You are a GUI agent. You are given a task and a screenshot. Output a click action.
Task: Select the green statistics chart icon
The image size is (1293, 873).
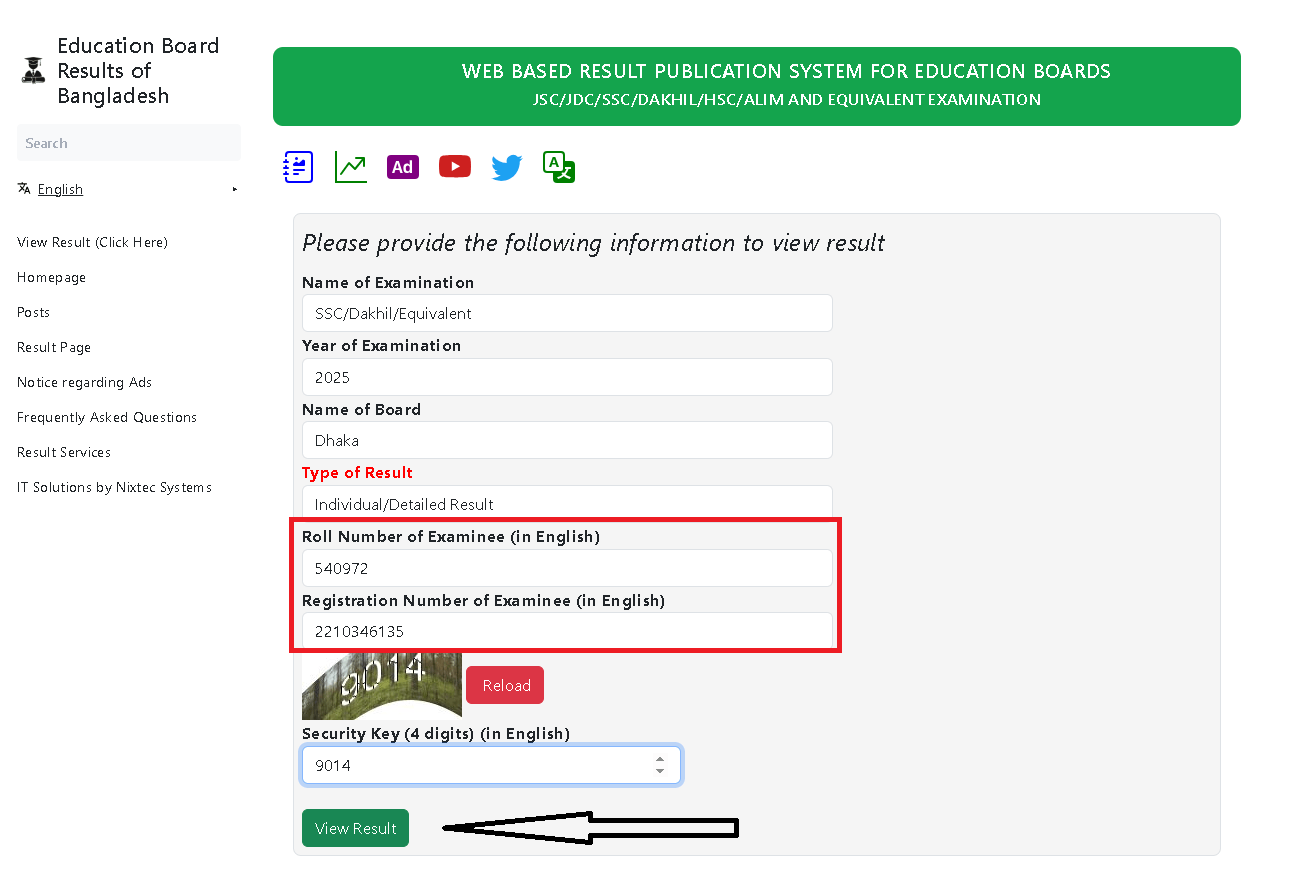350,166
